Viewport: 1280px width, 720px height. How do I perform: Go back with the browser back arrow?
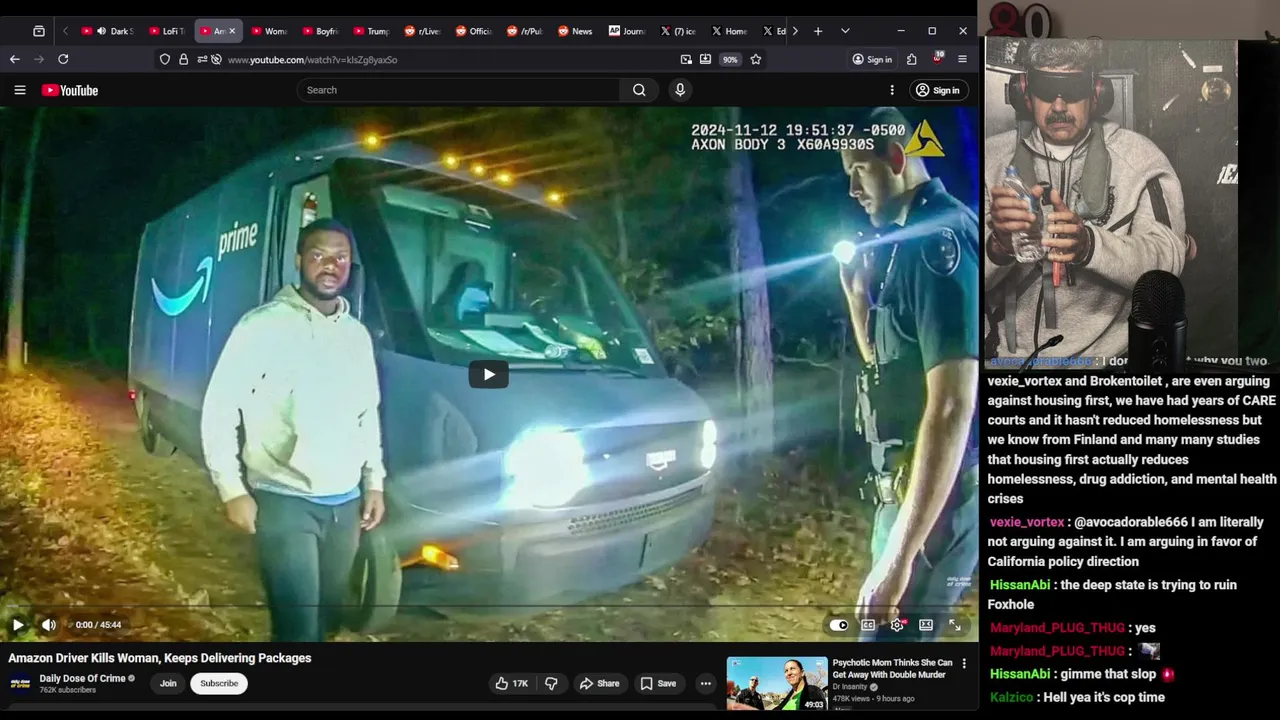(15, 59)
